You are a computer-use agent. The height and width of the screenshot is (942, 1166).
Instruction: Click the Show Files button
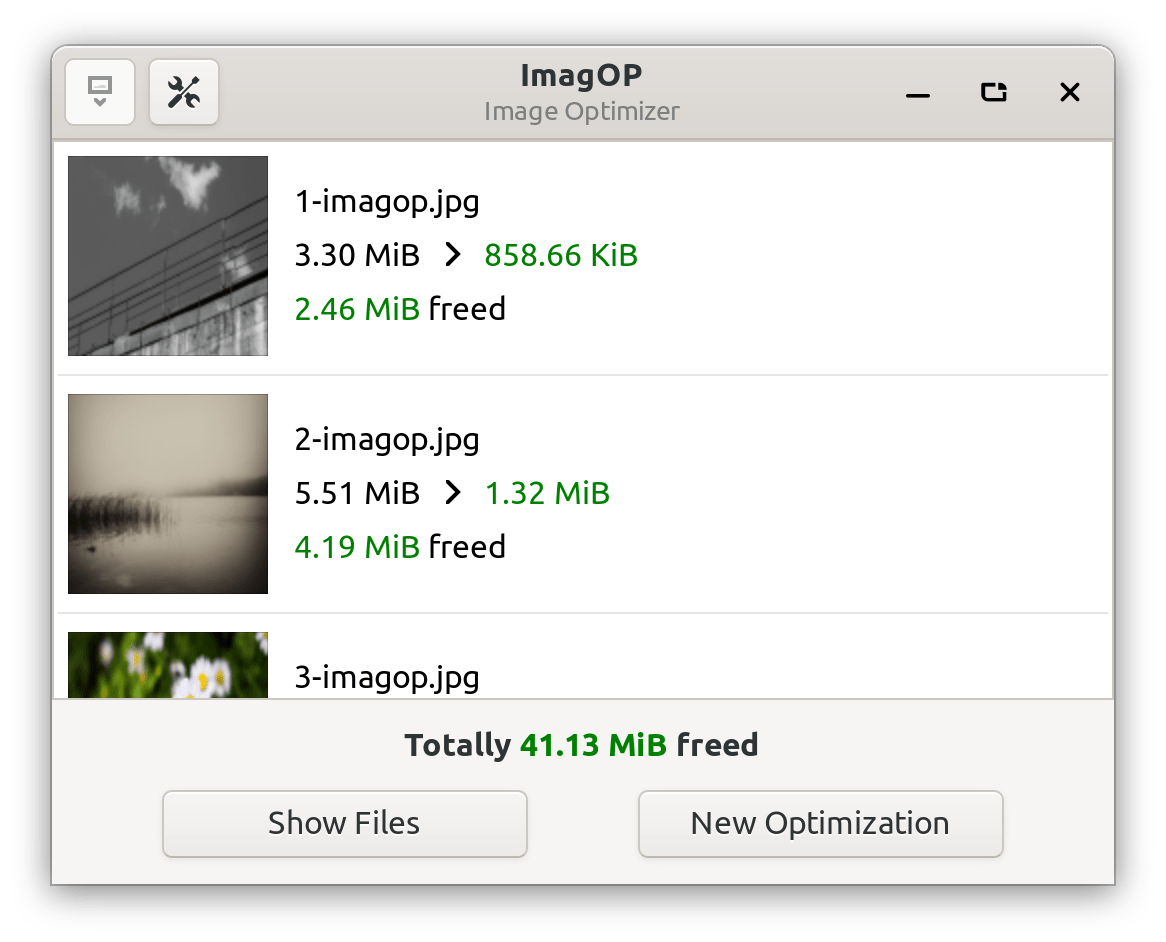[x=345, y=824]
